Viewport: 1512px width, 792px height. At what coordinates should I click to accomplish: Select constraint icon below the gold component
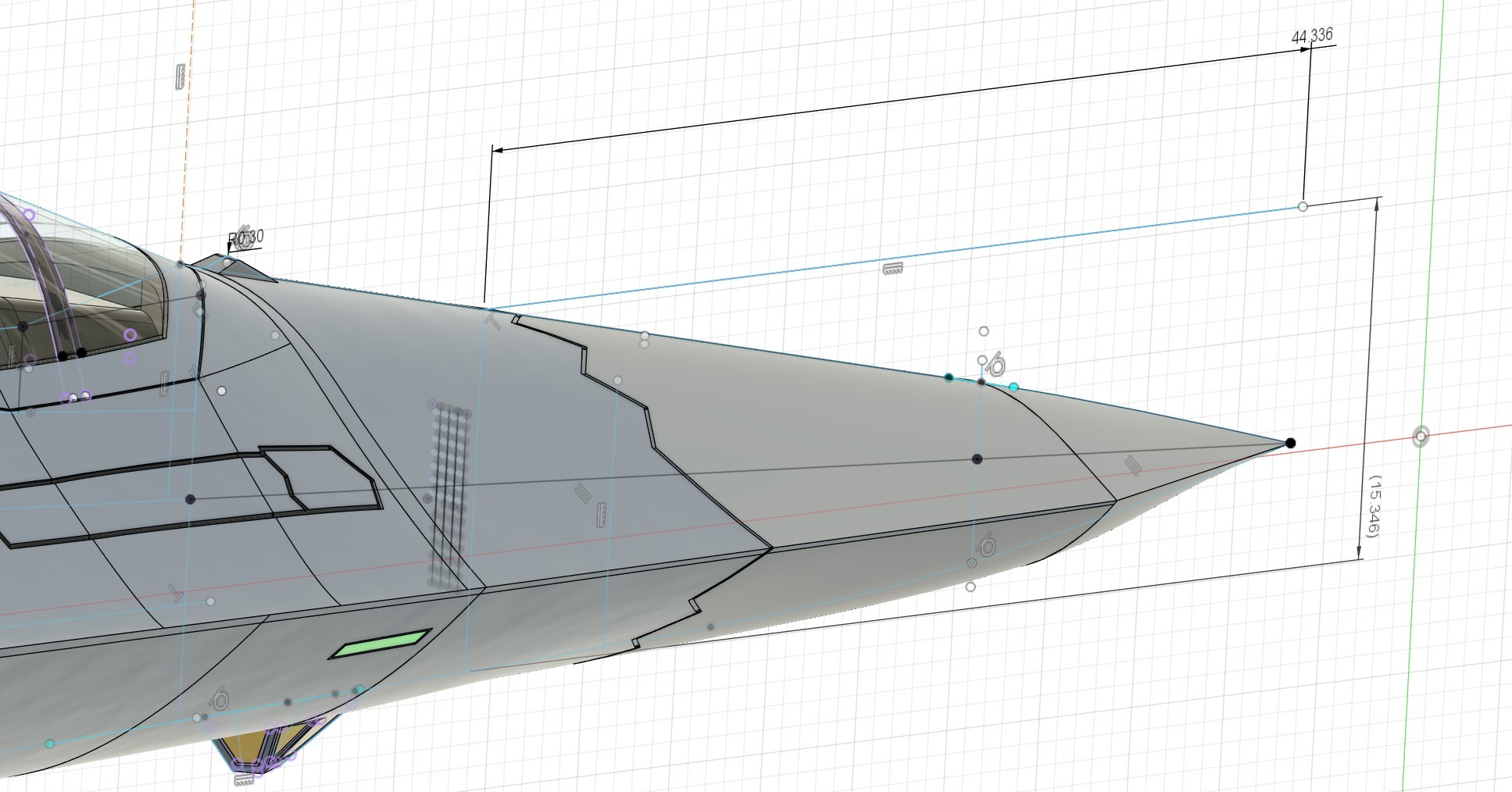pyautogui.click(x=245, y=780)
